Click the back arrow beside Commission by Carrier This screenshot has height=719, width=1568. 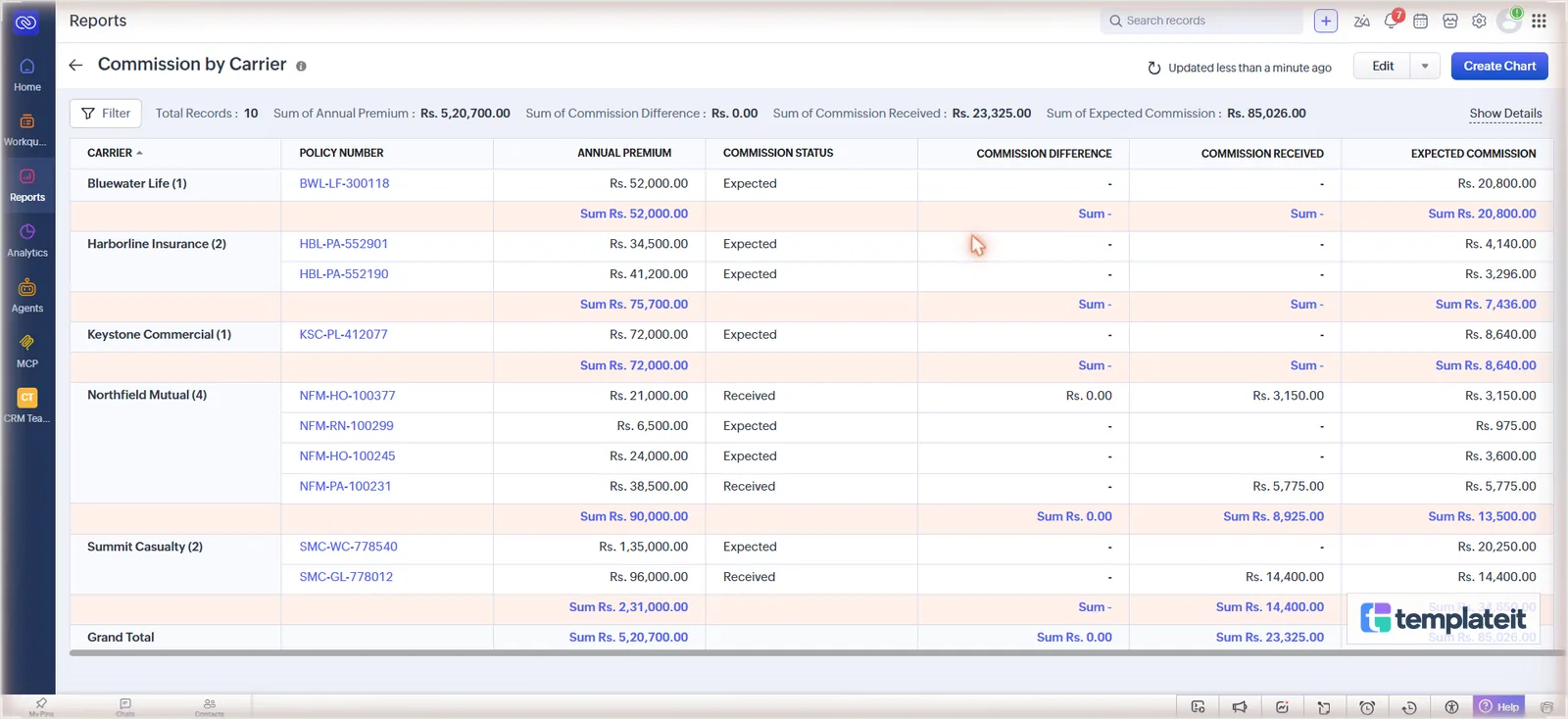75,65
